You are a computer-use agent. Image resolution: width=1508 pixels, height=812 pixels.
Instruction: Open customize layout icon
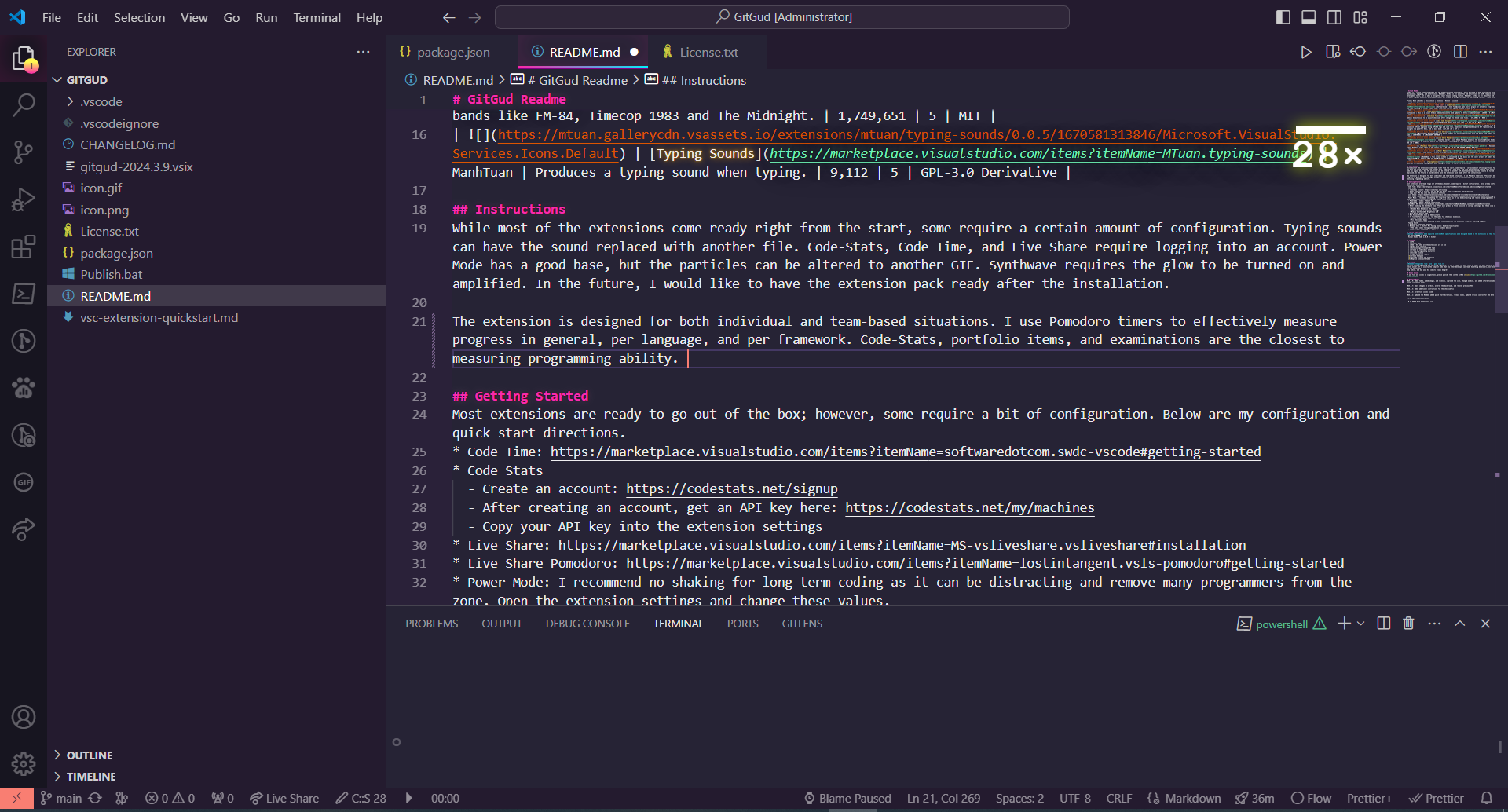click(1360, 17)
